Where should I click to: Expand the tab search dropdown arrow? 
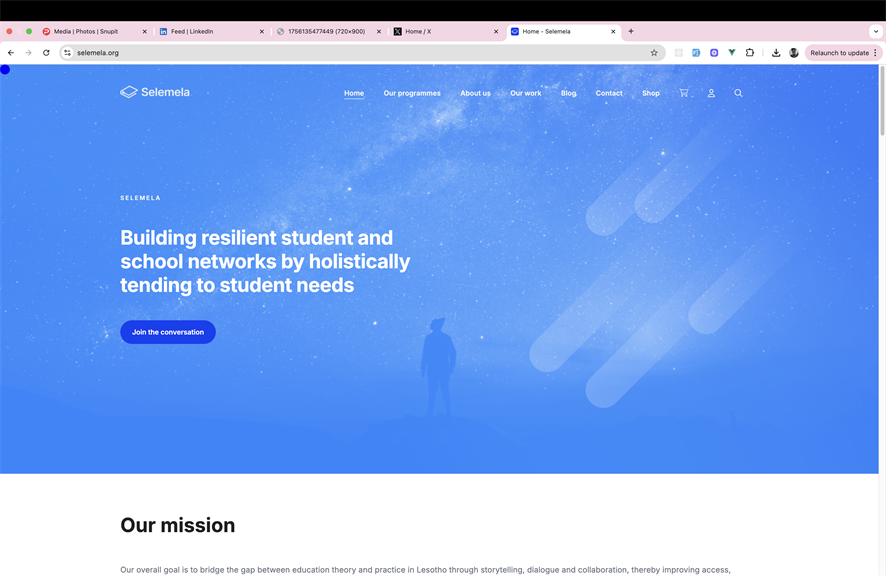tap(876, 31)
